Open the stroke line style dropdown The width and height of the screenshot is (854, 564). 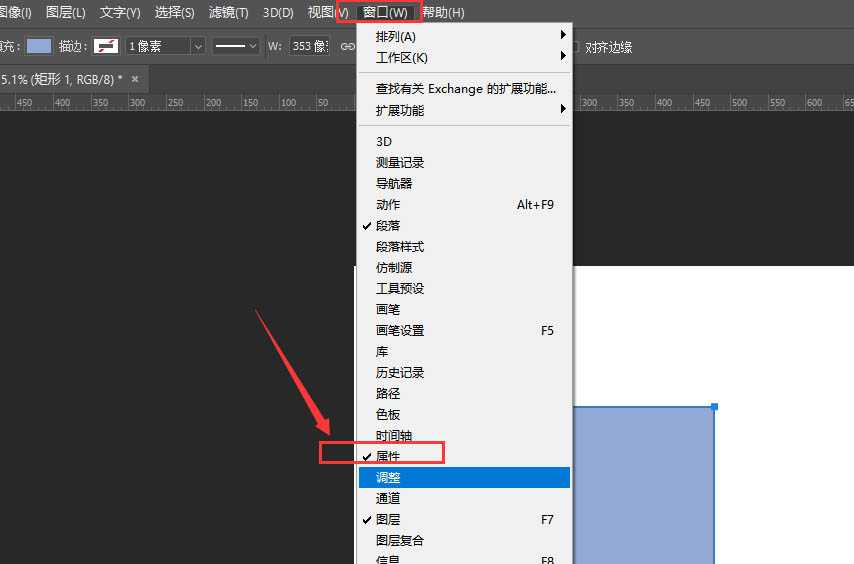coord(237,46)
